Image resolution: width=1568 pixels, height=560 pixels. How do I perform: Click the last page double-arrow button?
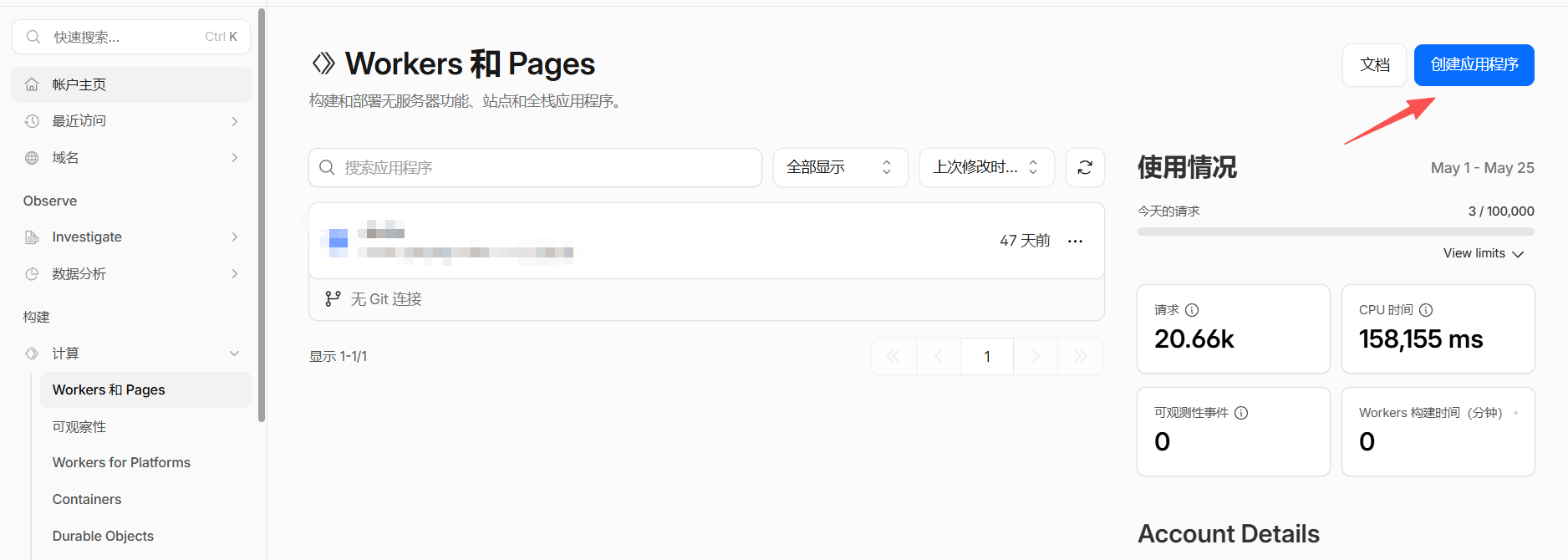[1080, 357]
